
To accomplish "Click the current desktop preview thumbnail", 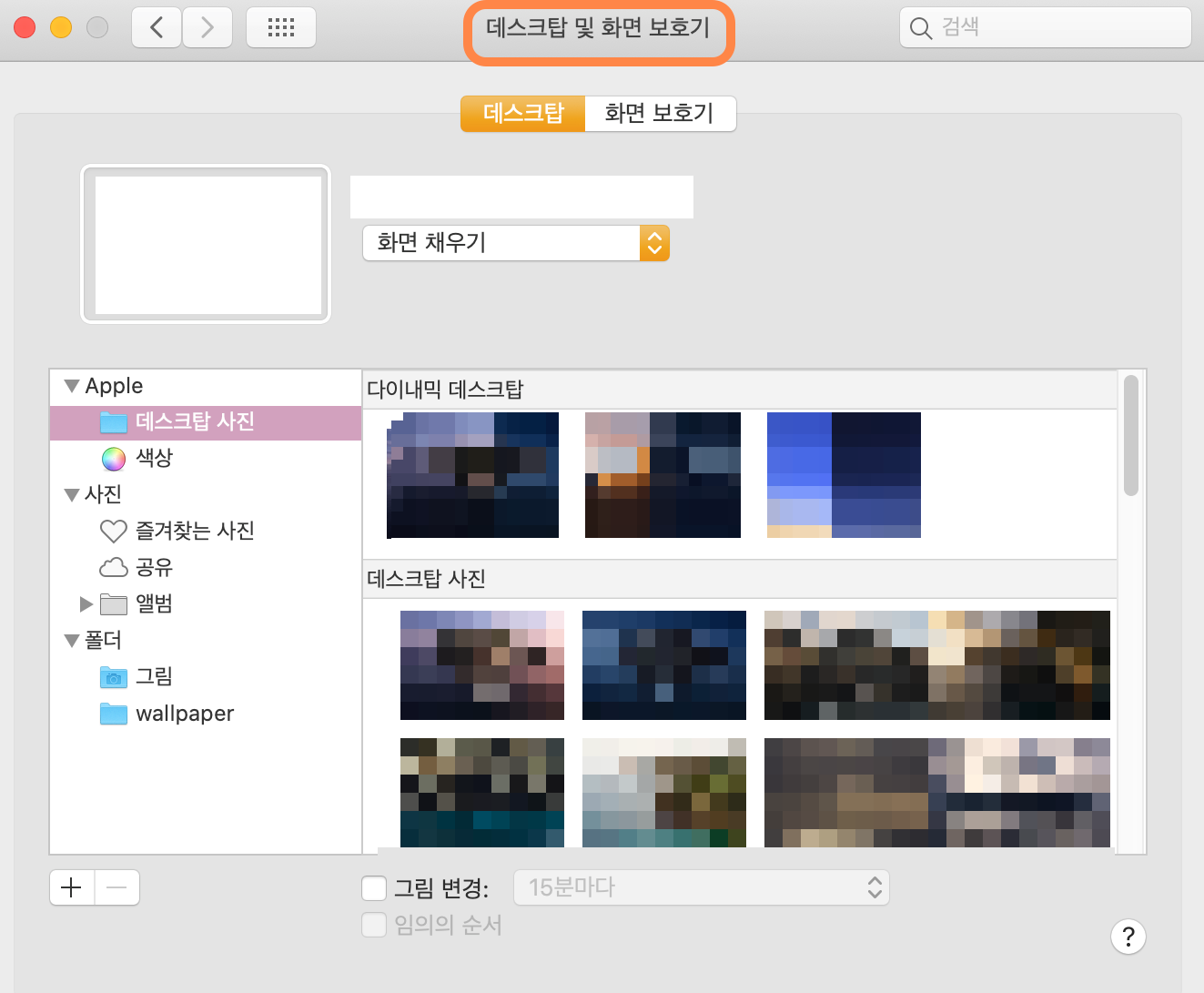I will (x=207, y=244).
